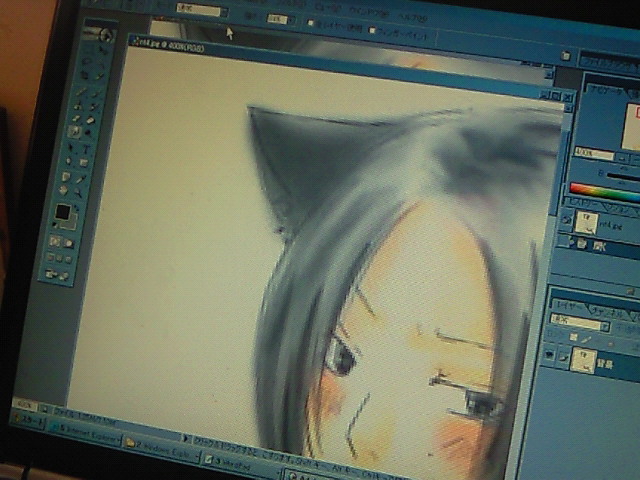This screenshot has width=640, height=480.
Task: Select the Brush tool
Action: click(x=96, y=94)
